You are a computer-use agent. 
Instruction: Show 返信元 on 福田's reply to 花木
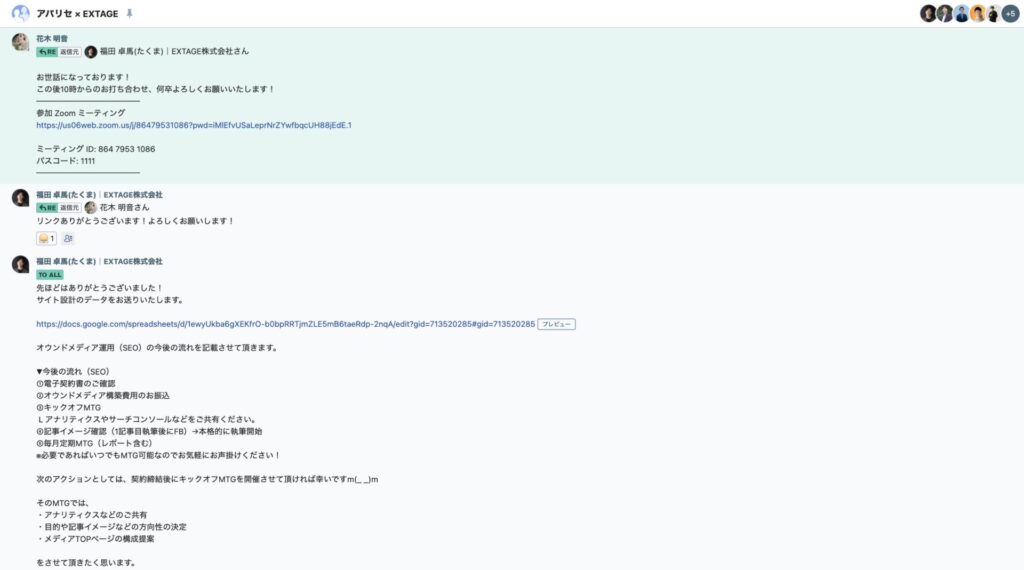[70, 207]
